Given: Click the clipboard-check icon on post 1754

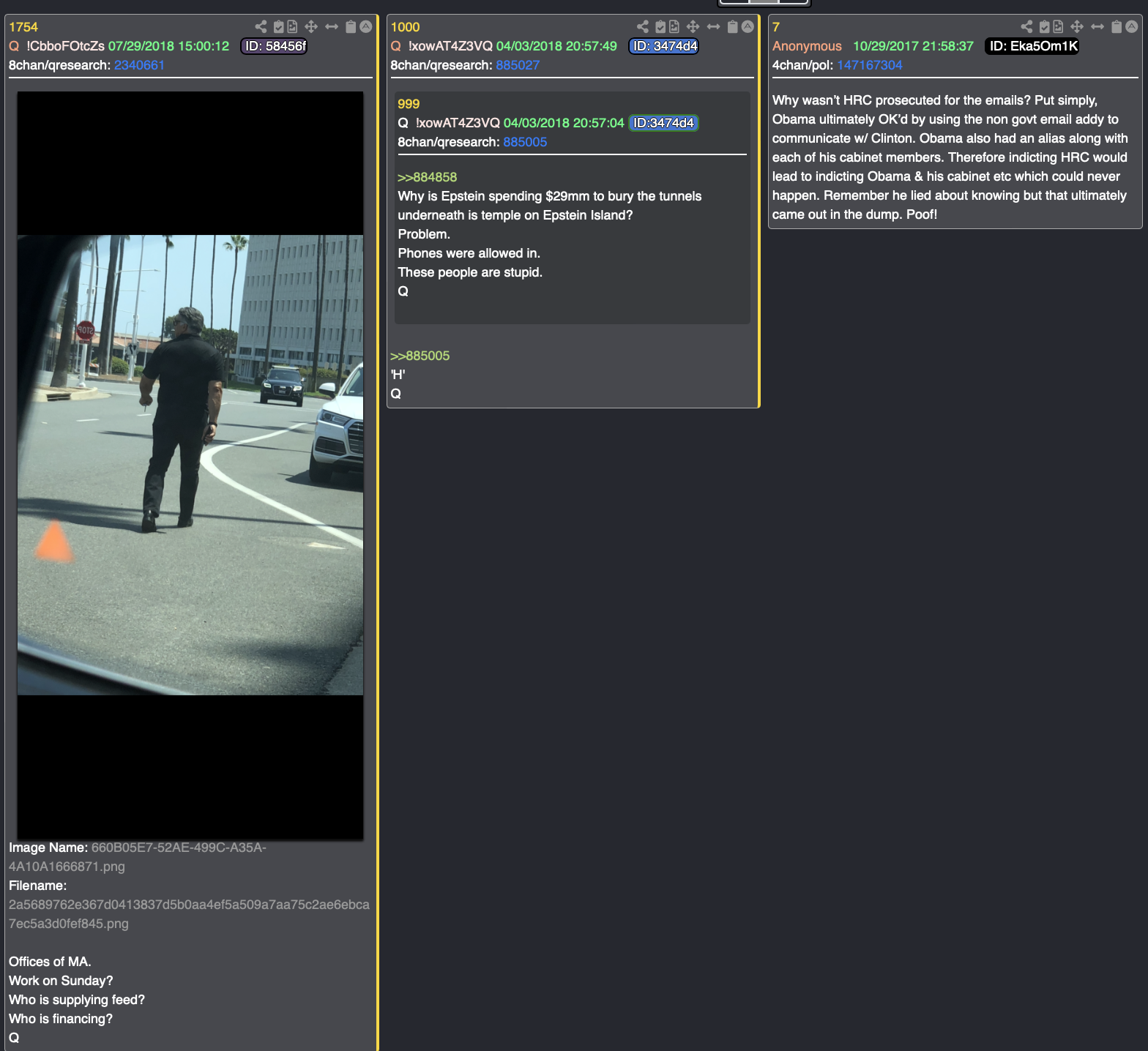Looking at the screenshot, I should click(x=279, y=26).
